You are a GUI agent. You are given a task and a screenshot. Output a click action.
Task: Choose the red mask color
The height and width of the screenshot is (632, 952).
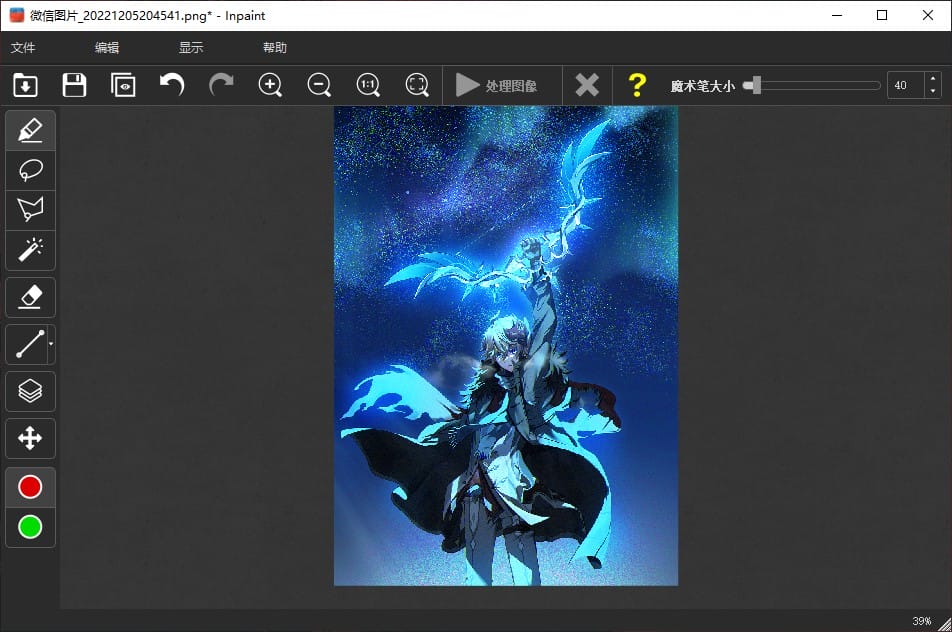coord(30,487)
